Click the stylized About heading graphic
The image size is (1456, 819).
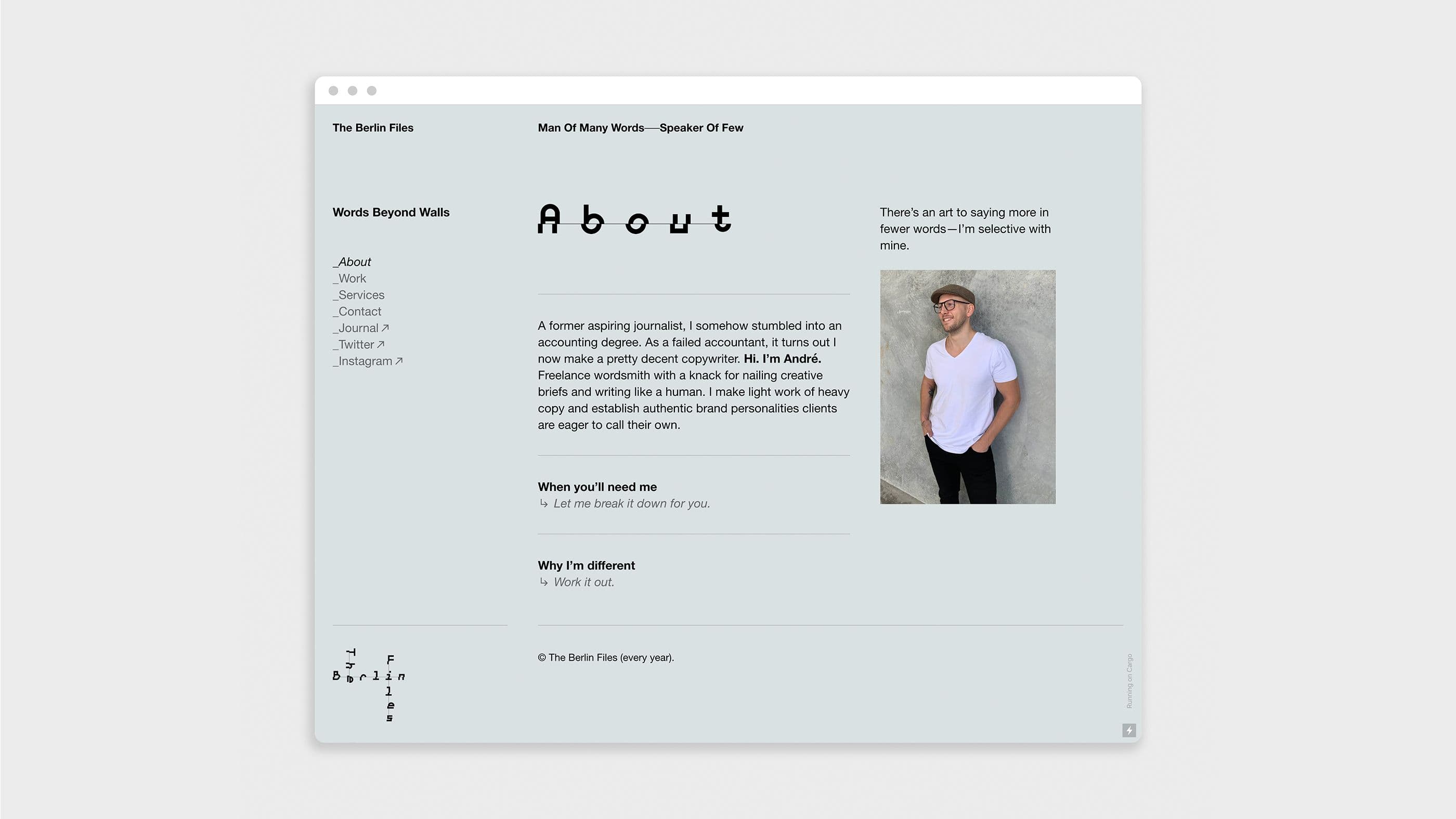click(x=634, y=219)
